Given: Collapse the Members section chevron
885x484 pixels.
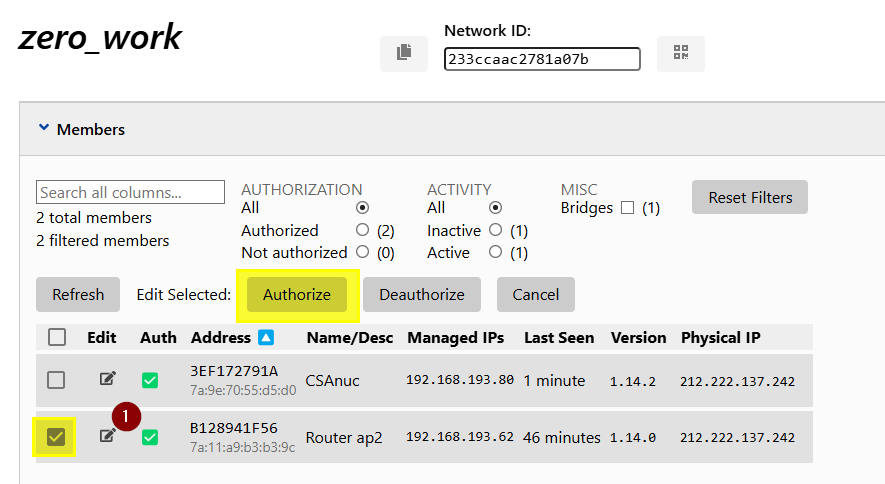Looking at the screenshot, I should pyautogui.click(x=43, y=127).
